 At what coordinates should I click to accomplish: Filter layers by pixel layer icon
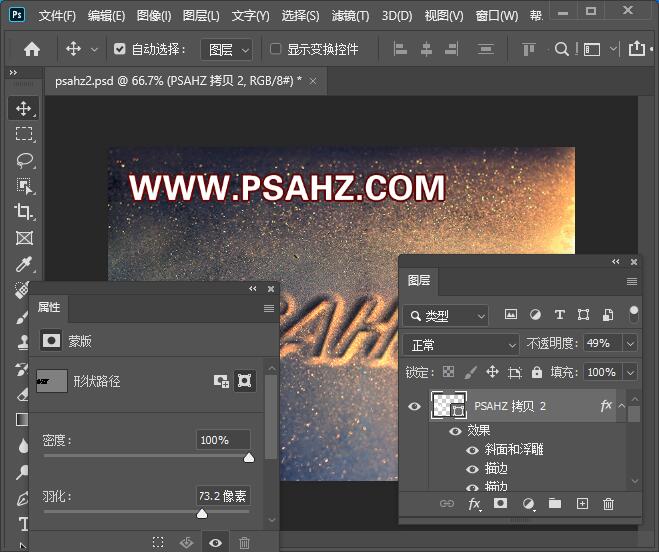click(511, 314)
